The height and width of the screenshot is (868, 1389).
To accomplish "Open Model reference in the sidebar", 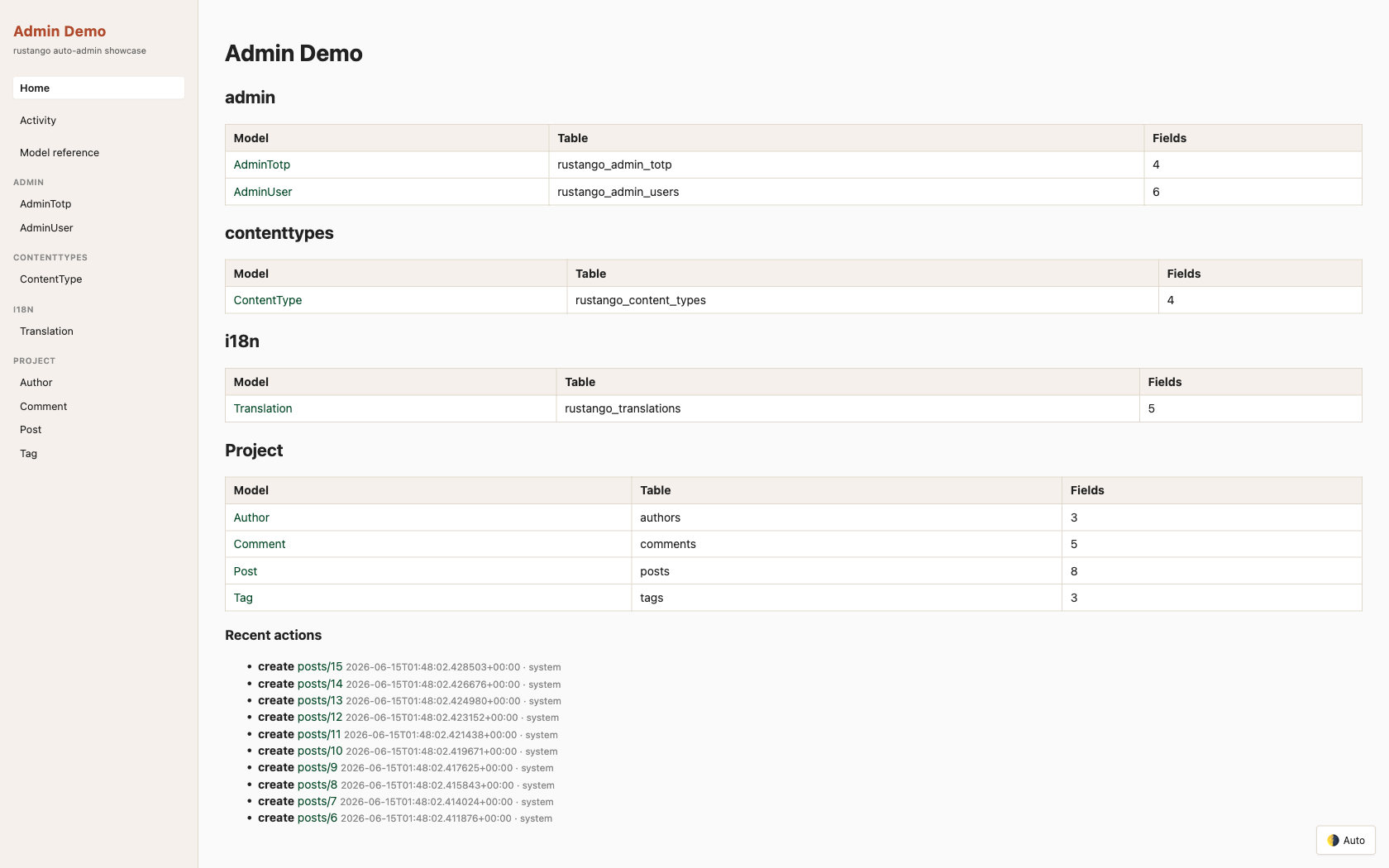I will (98, 152).
